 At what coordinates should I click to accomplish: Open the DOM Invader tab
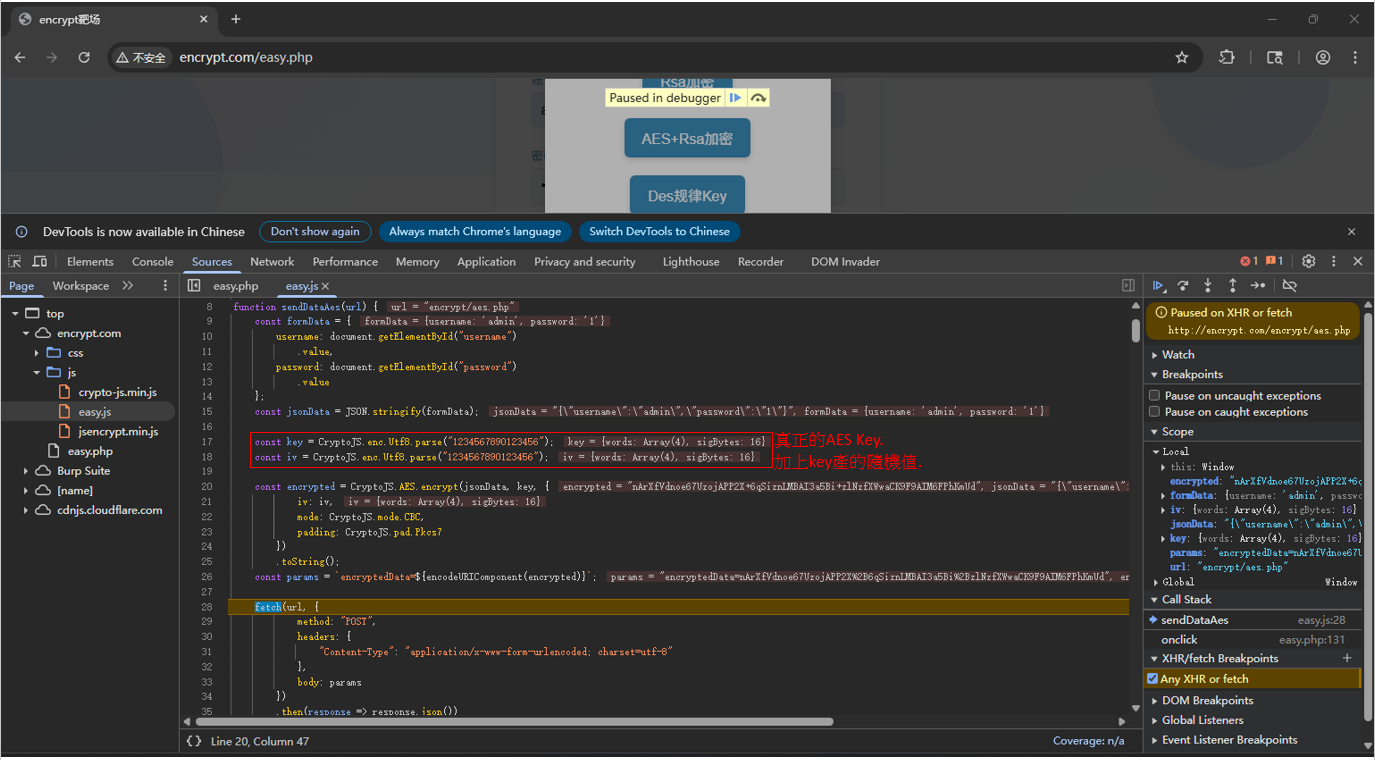(x=845, y=262)
